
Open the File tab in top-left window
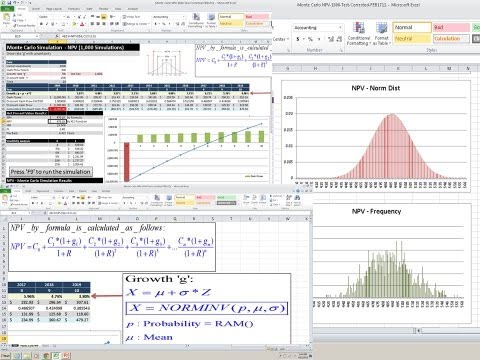point(6,9)
